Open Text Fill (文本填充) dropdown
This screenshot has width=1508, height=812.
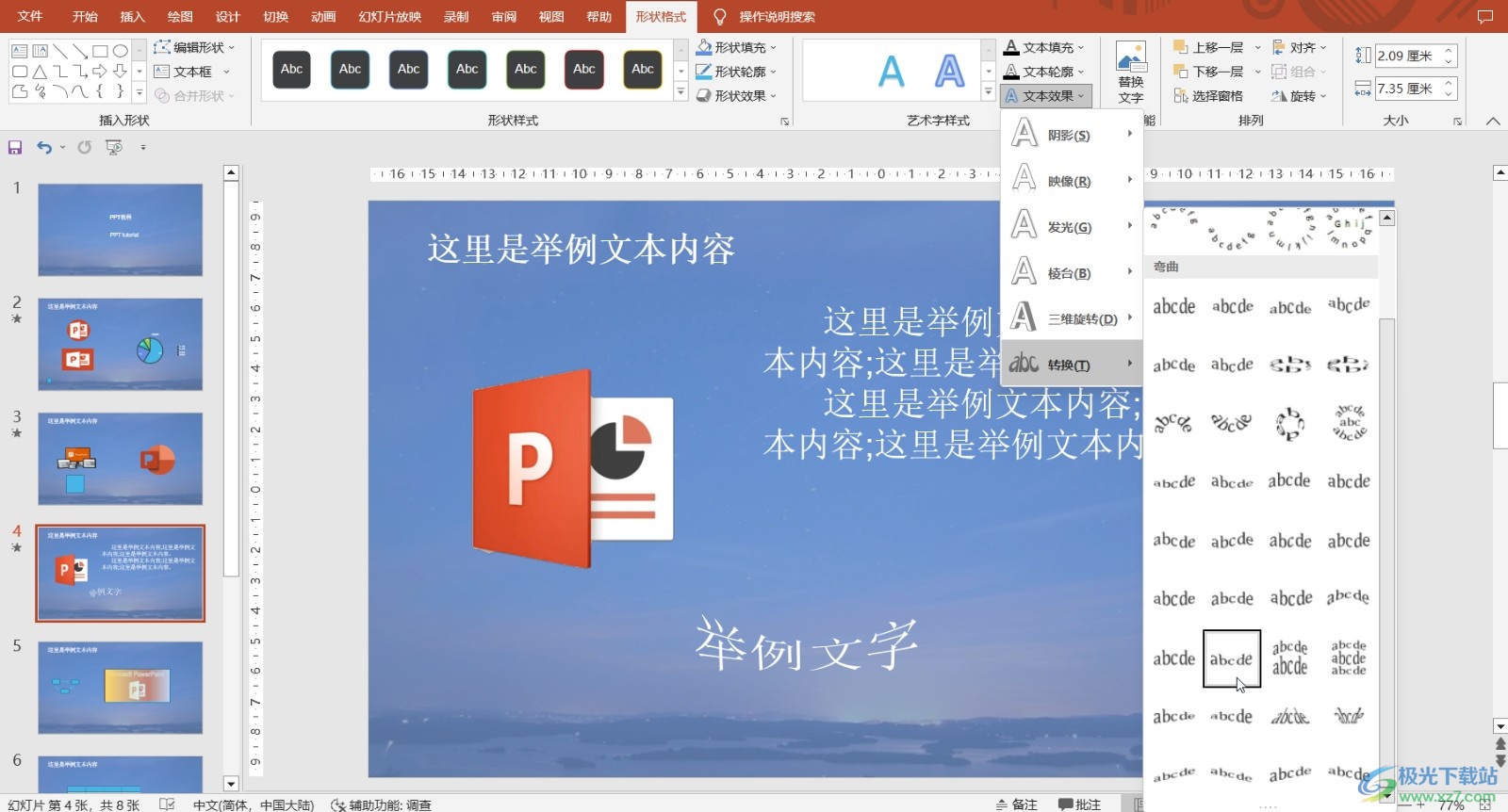[1044, 47]
